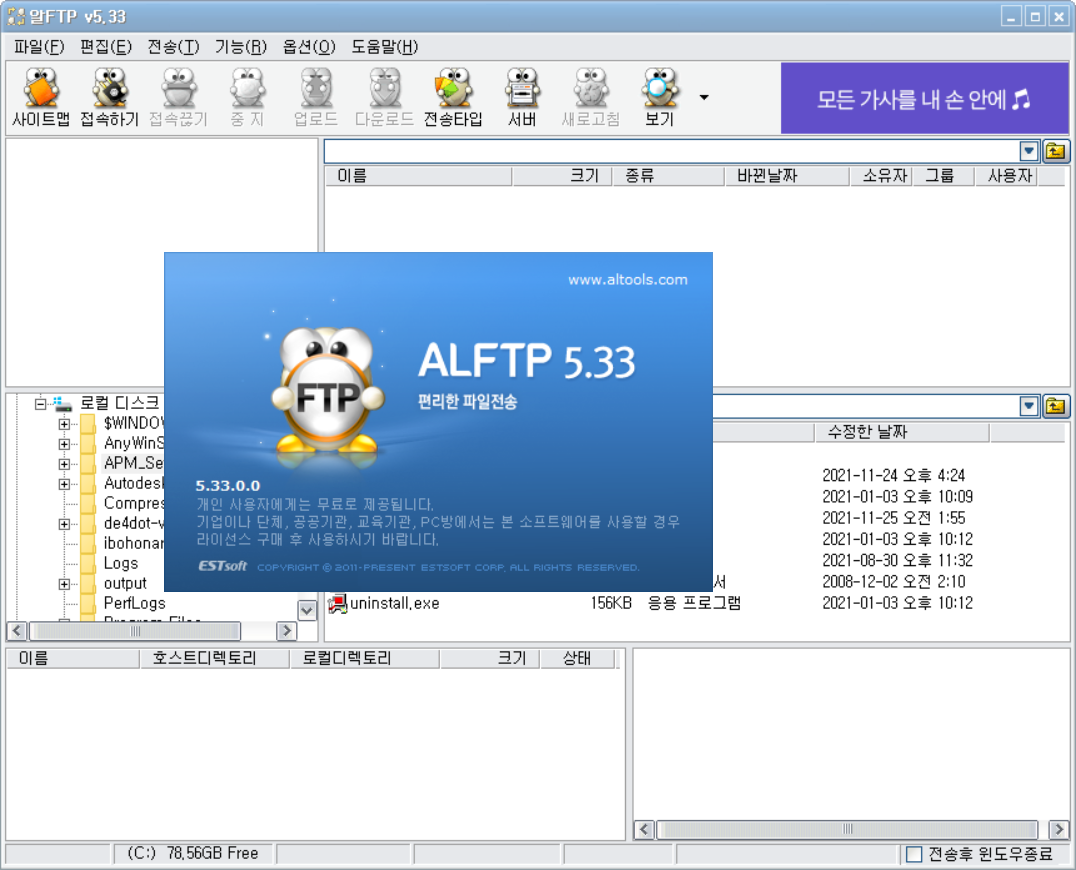Click the local parent folder icon
Viewport: 1076px width, 870px height.
[1055, 407]
